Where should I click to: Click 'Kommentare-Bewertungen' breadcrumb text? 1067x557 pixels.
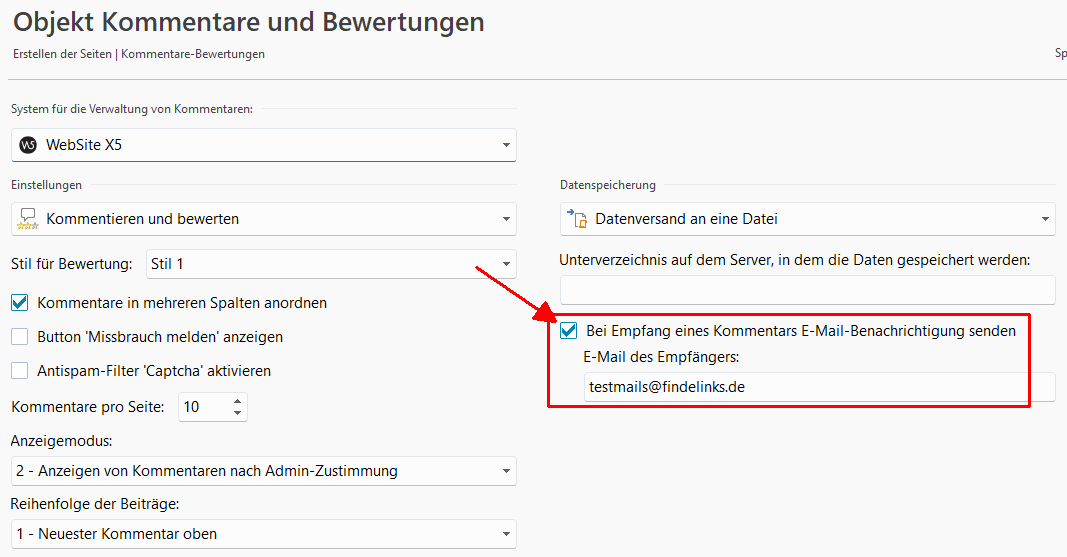coord(193,54)
